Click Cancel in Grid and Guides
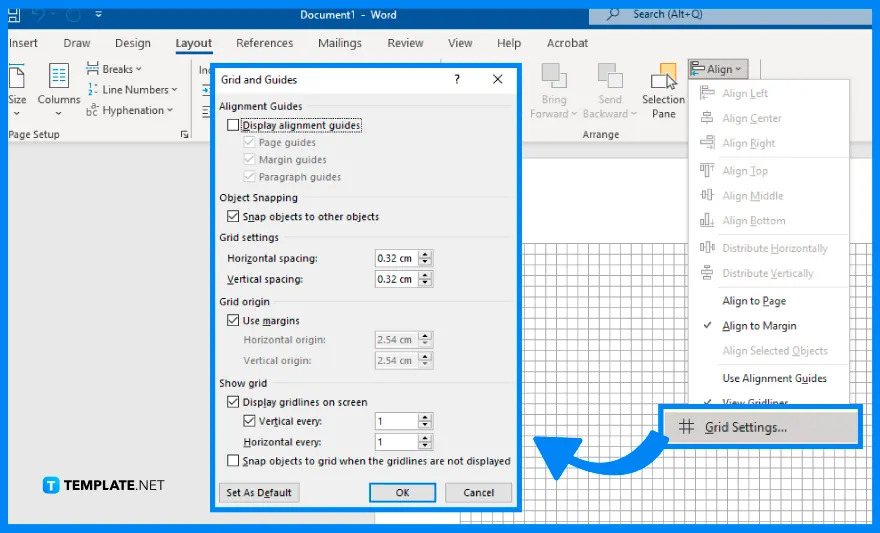Viewport: 880px width, 533px height. click(x=479, y=493)
